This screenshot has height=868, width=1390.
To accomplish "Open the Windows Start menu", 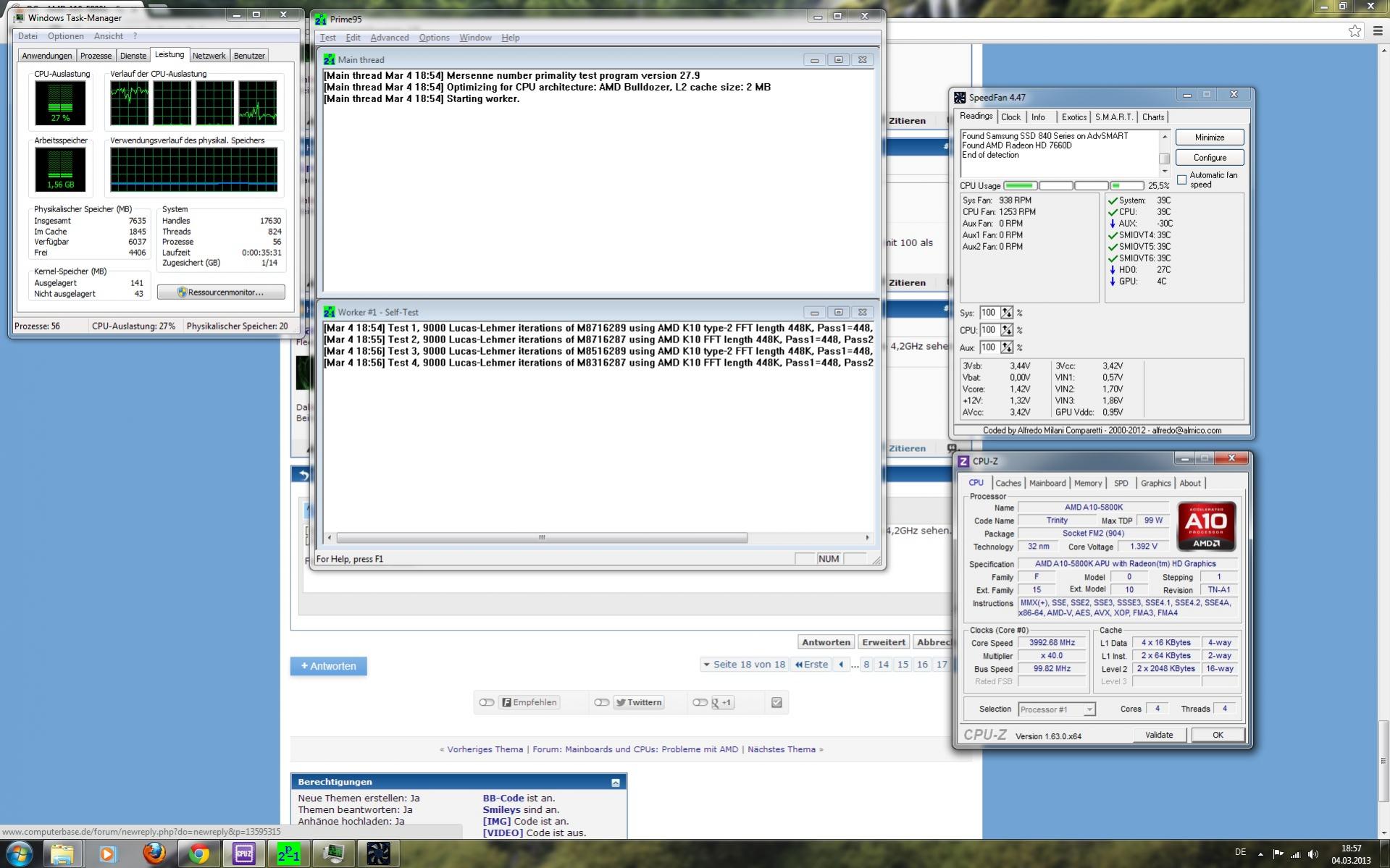I will [x=20, y=854].
